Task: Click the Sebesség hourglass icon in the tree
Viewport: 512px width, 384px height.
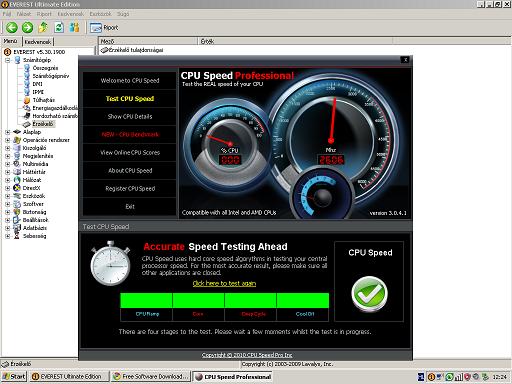Action: click(17, 236)
